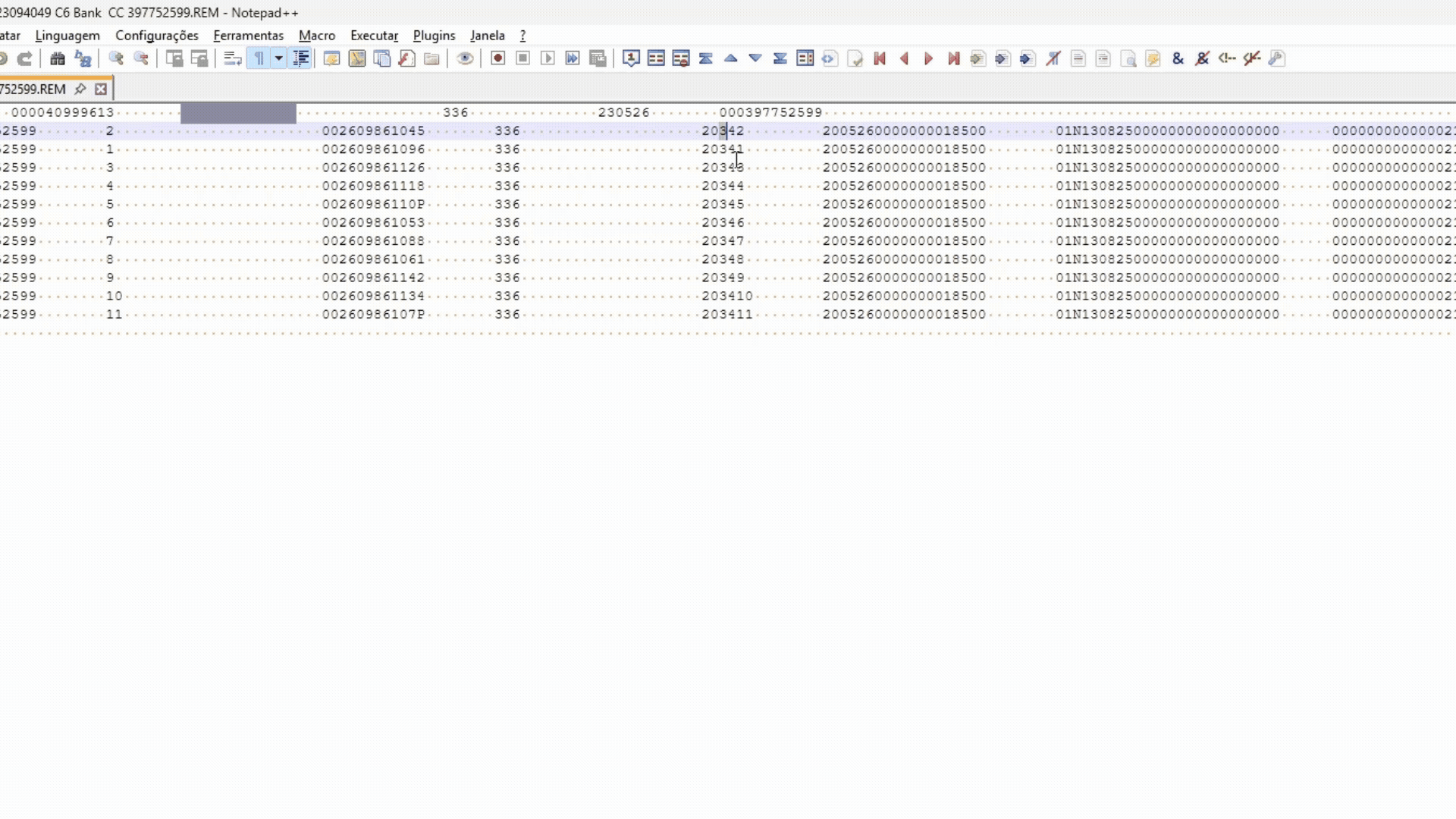The height and width of the screenshot is (819, 1456).
Task: Jump to last difference blue icon
Action: (780, 58)
